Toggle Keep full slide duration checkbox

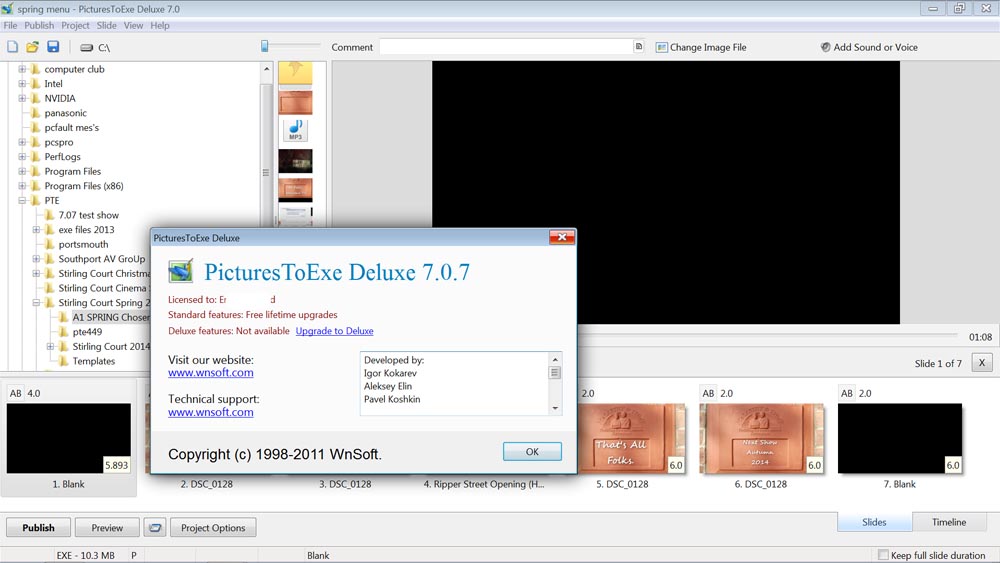point(883,555)
